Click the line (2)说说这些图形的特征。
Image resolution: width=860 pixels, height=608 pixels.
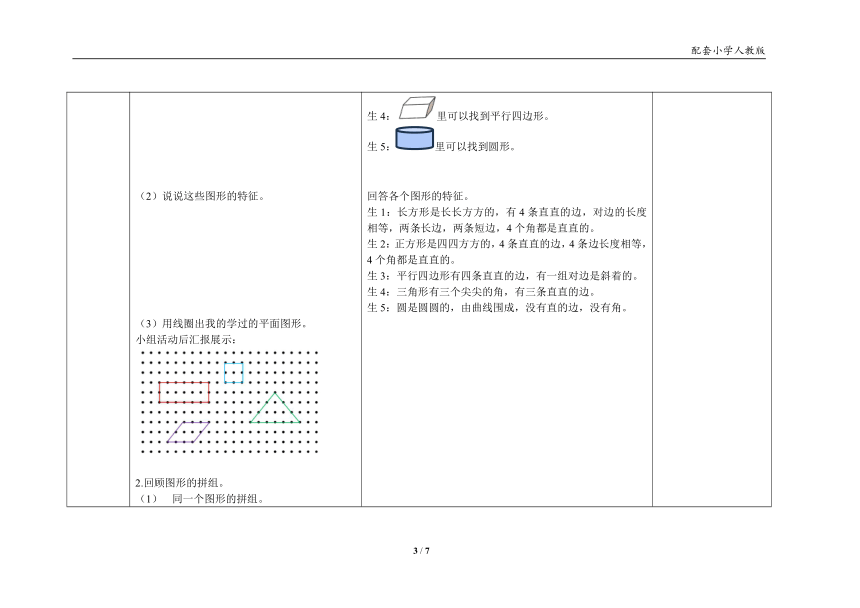point(201,196)
